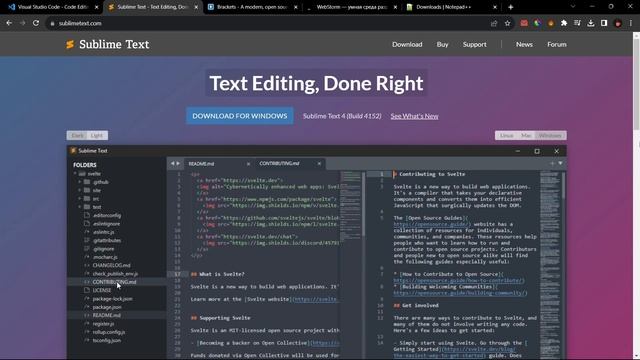Click DOWNLOAD FOR WINDOWS button
The width and height of the screenshot is (640, 360).
click(x=240, y=116)
